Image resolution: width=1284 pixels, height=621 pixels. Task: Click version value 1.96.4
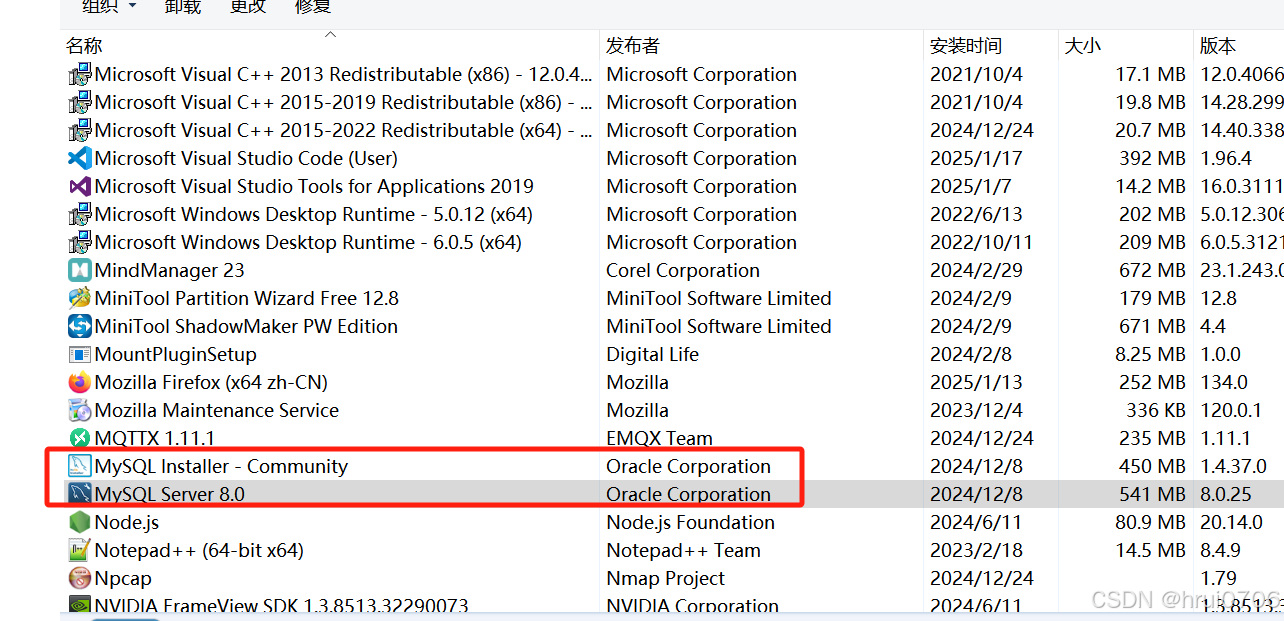(1226, 158)
